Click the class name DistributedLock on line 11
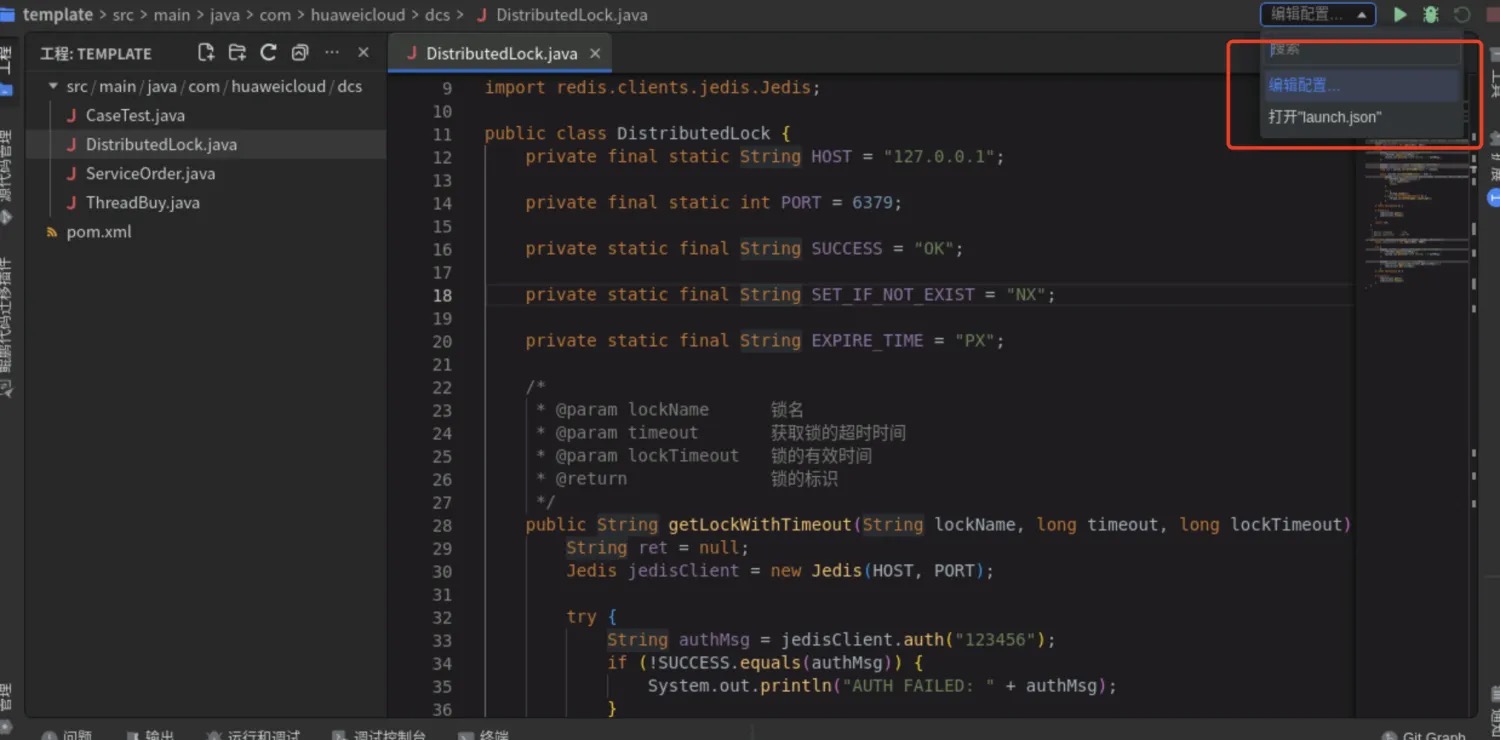1500x740 pixels. 694,134
